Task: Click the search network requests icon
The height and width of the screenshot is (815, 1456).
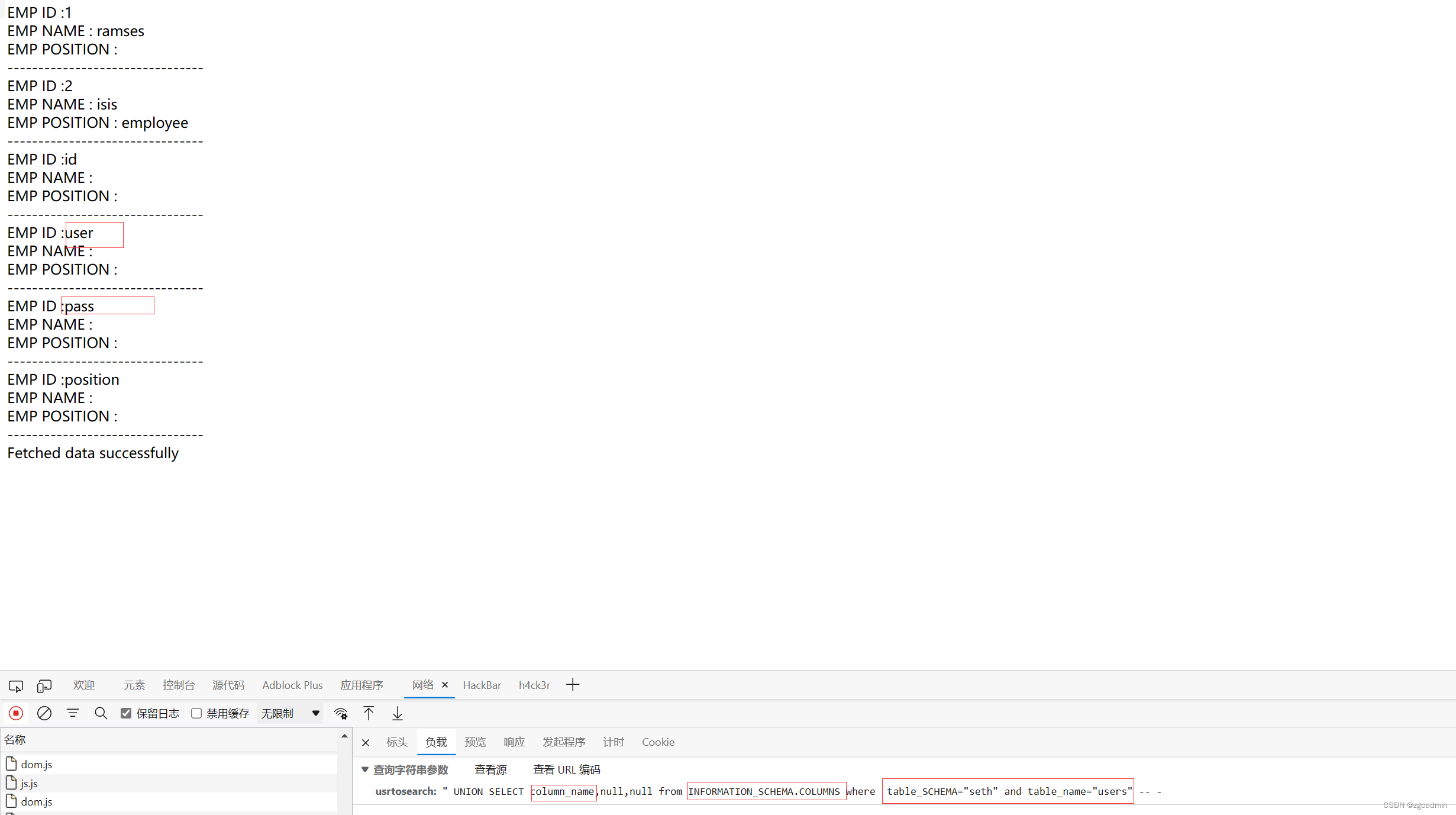Action: (x=101, y=713)
